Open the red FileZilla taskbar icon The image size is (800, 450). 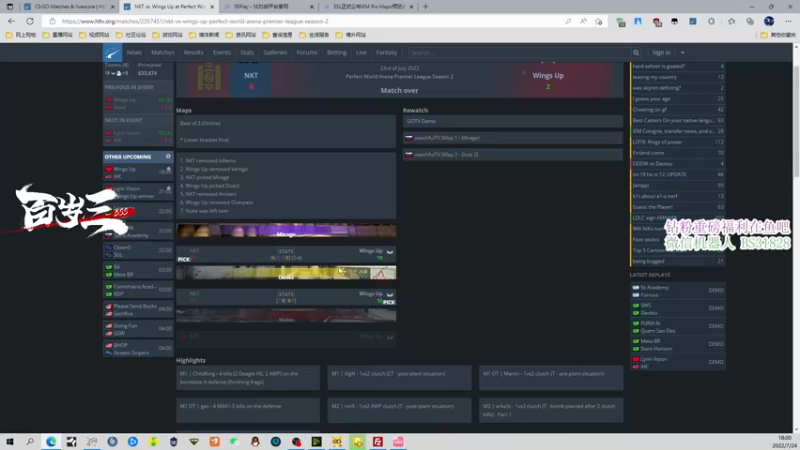(378, 441)
